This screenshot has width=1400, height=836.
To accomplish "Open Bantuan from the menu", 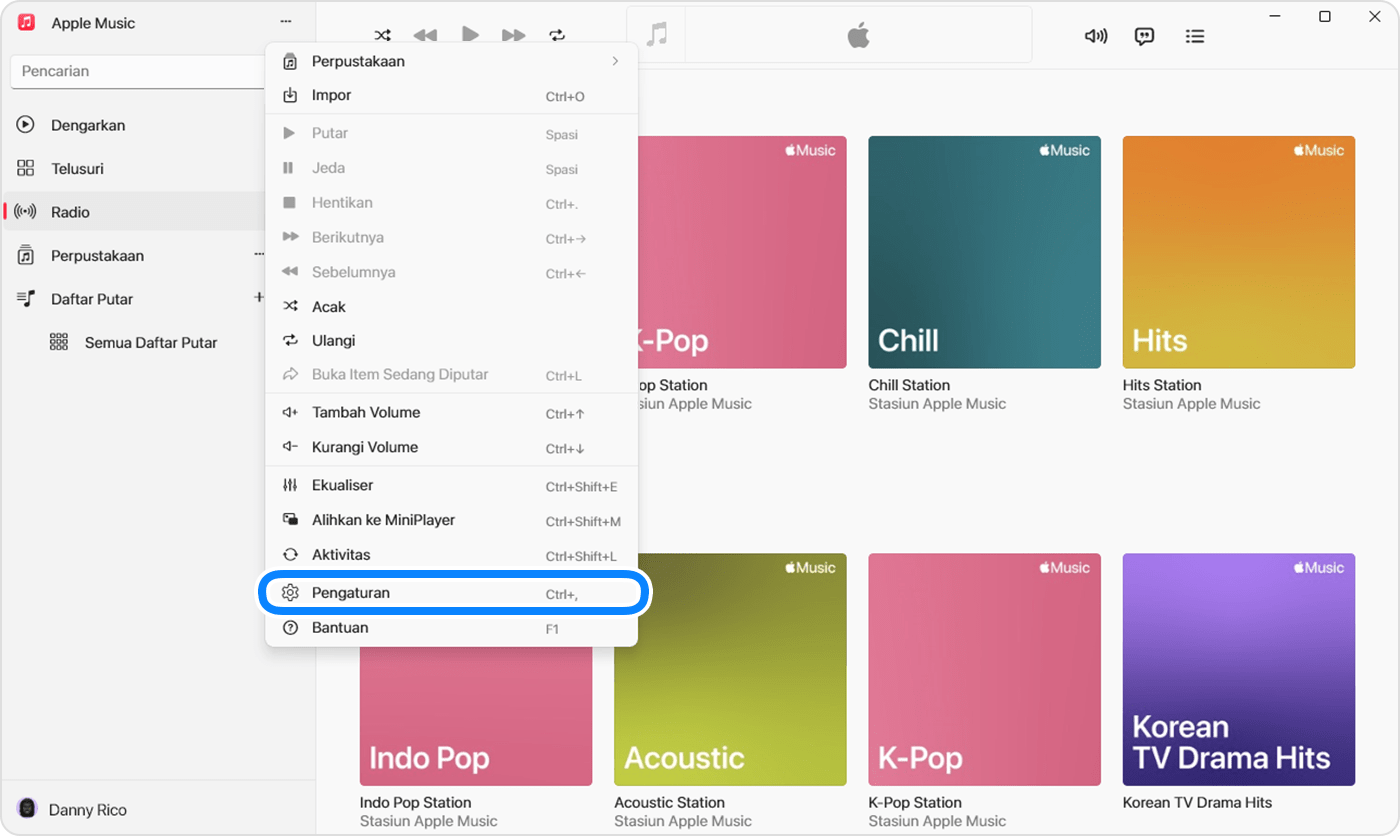I will (451, 628).
